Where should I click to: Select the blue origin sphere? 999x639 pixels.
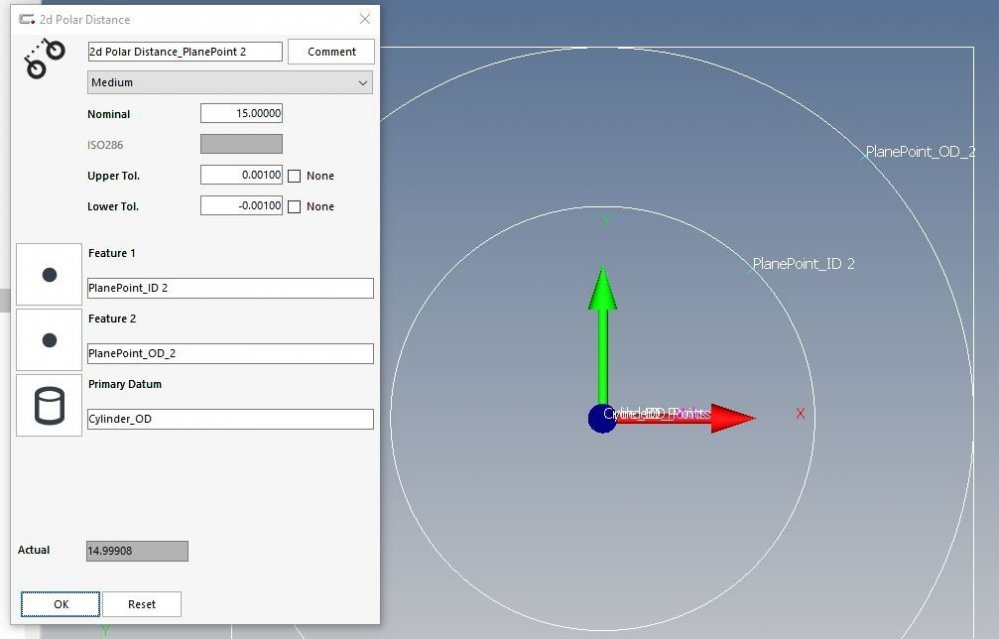pos(602,418)
